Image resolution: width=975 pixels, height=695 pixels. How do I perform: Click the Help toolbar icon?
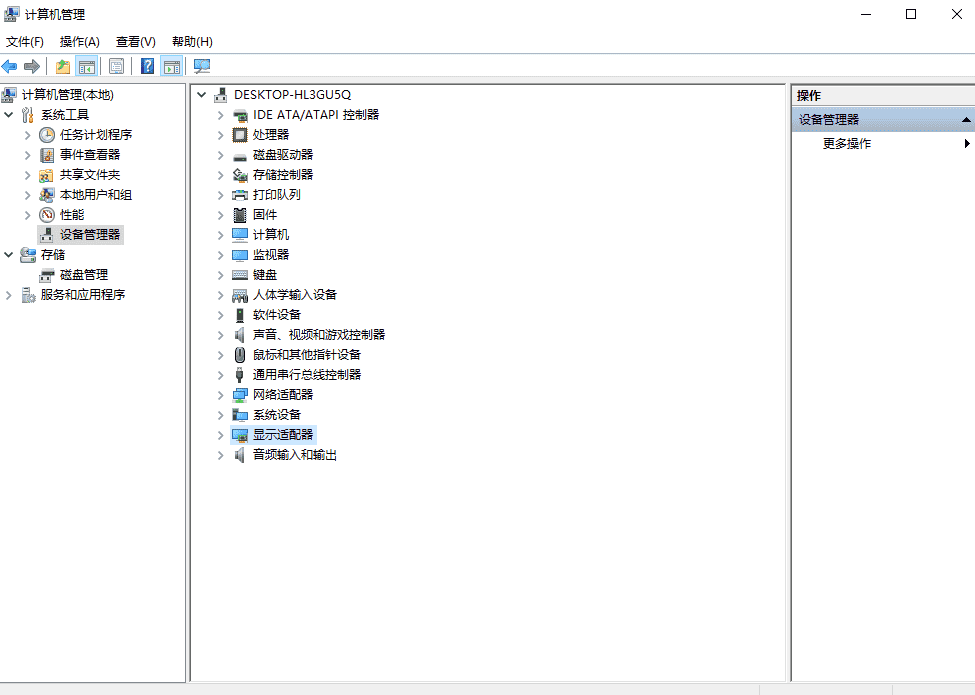click(146, 66)
